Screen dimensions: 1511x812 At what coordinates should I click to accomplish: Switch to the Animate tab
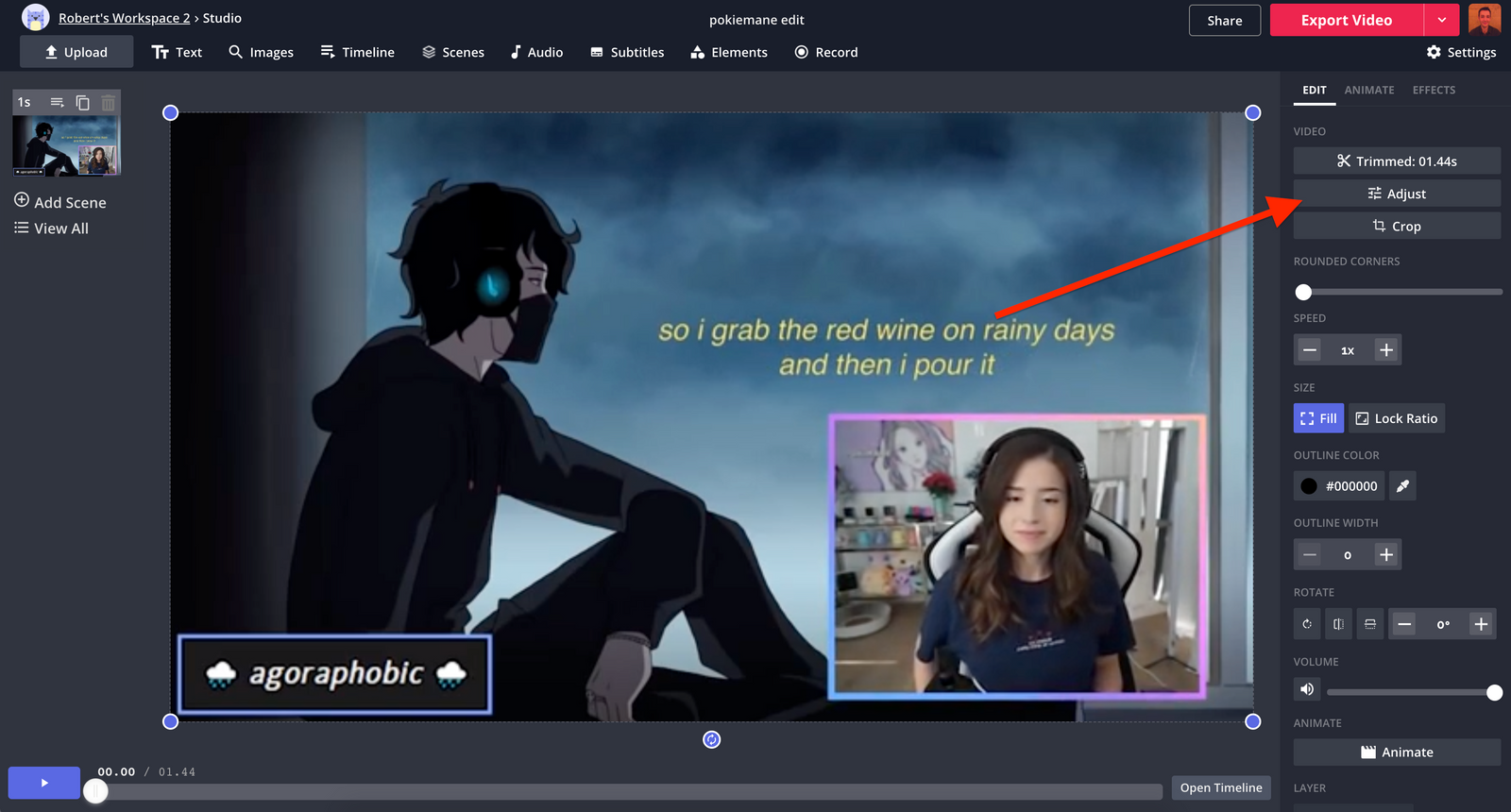pos(1368,90)
